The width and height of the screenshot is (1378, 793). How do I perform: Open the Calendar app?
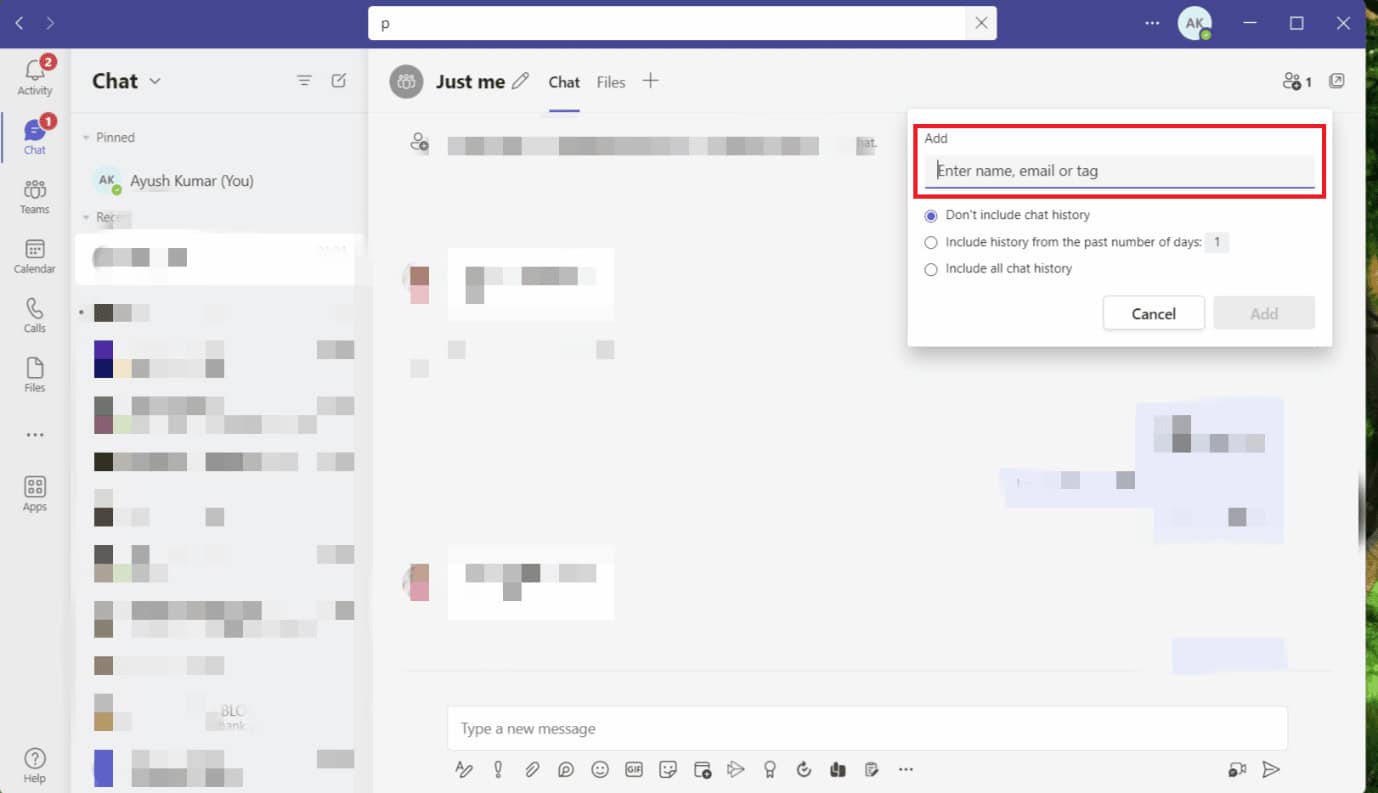point(35,257)
